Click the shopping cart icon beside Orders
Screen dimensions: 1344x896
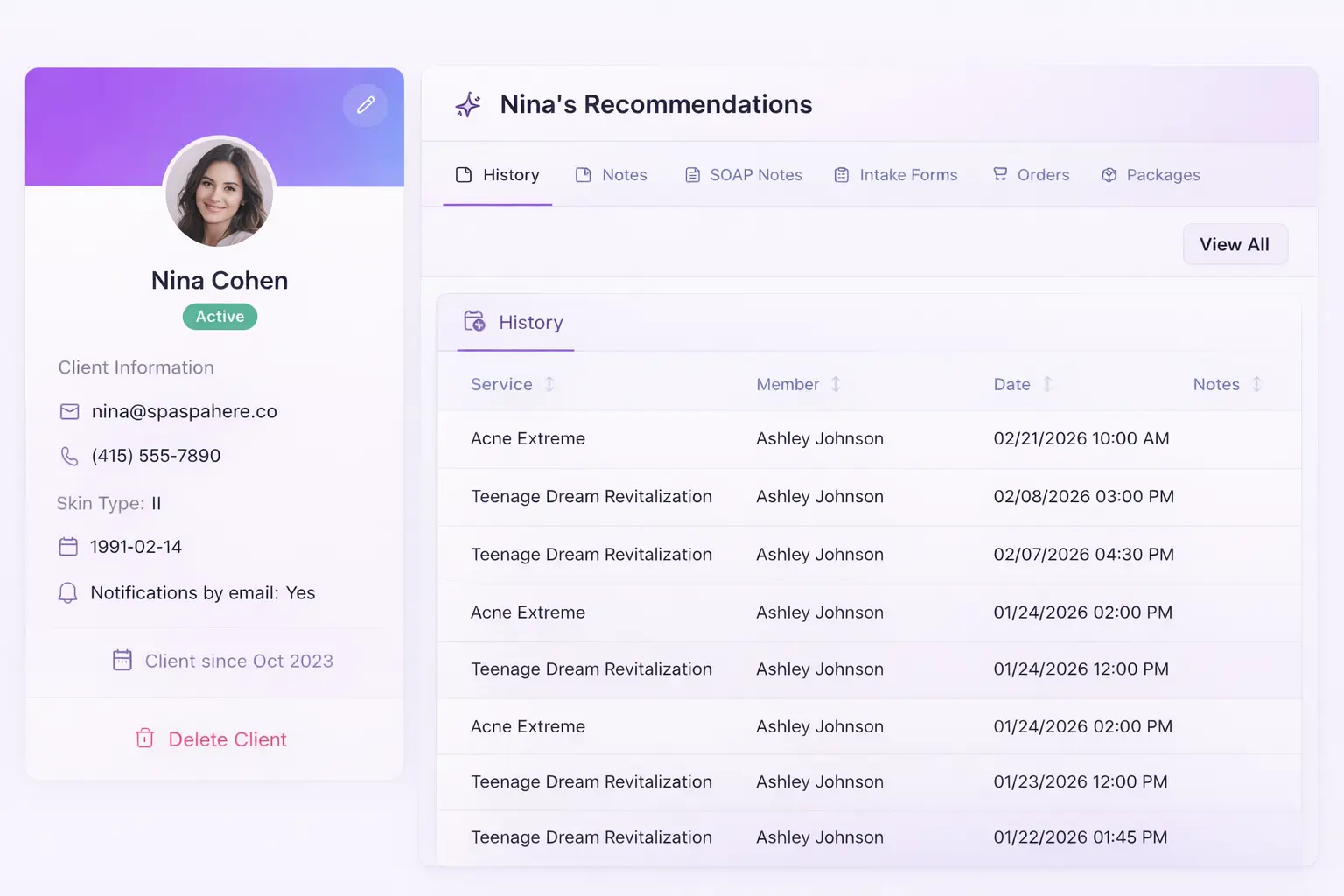coord(998,174)
